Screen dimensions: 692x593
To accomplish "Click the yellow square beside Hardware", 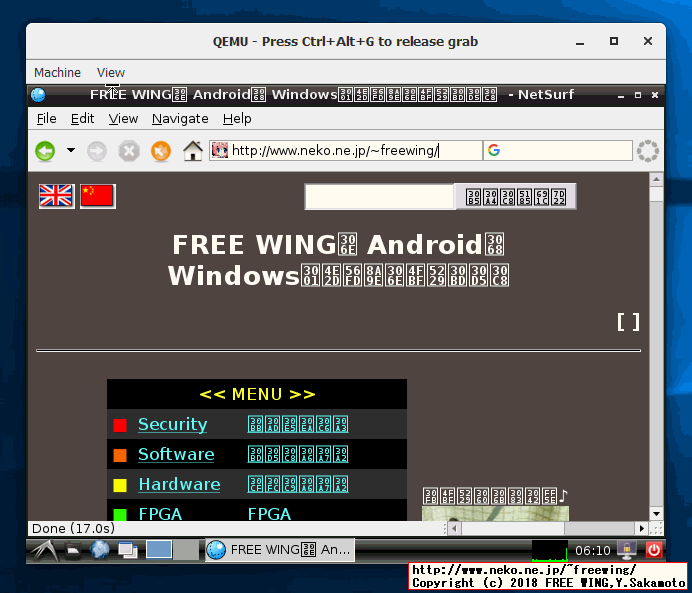I will pos(120,485).
